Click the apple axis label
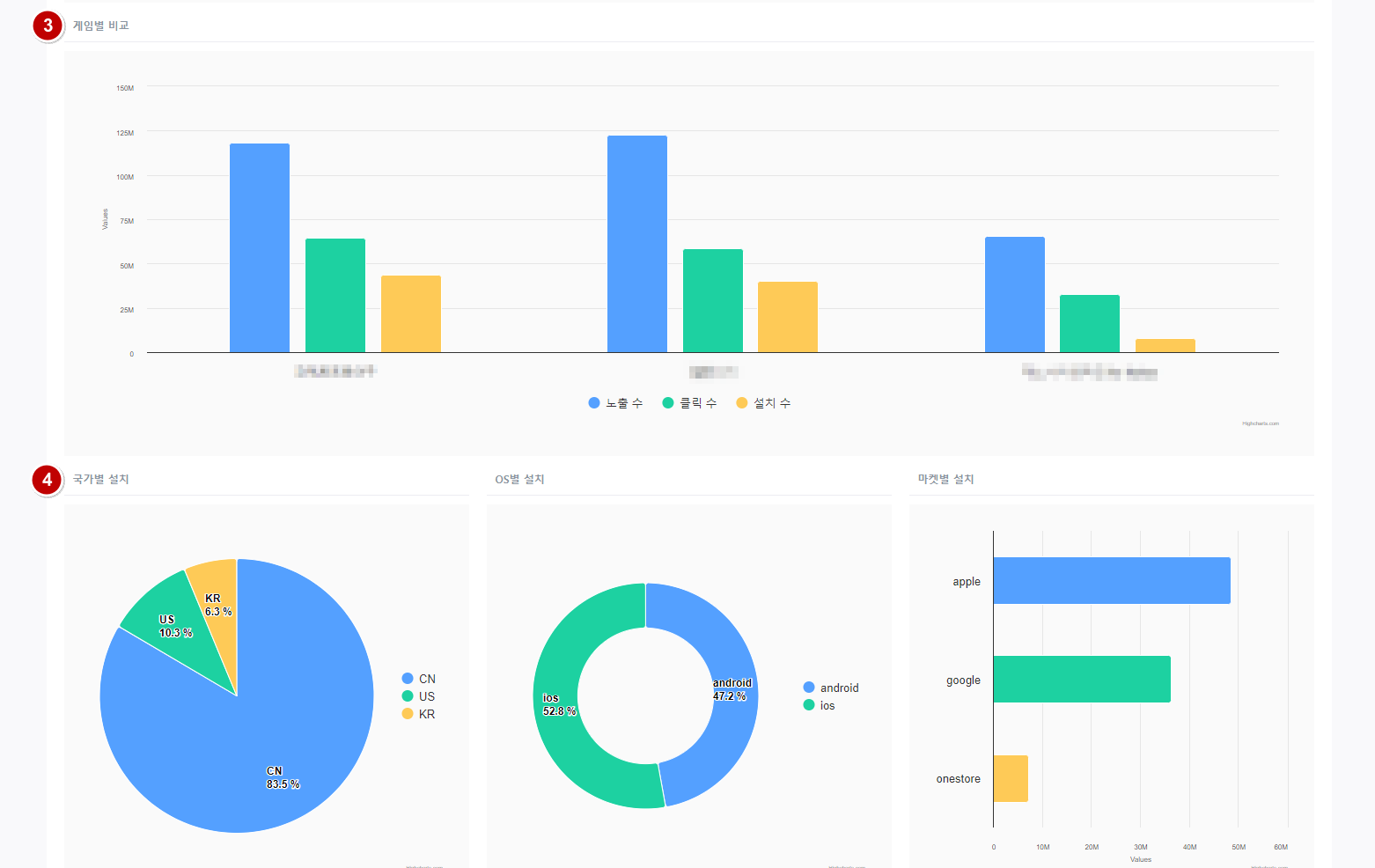The width and height of the screenshot is (1375, 868). coord(967,582)
